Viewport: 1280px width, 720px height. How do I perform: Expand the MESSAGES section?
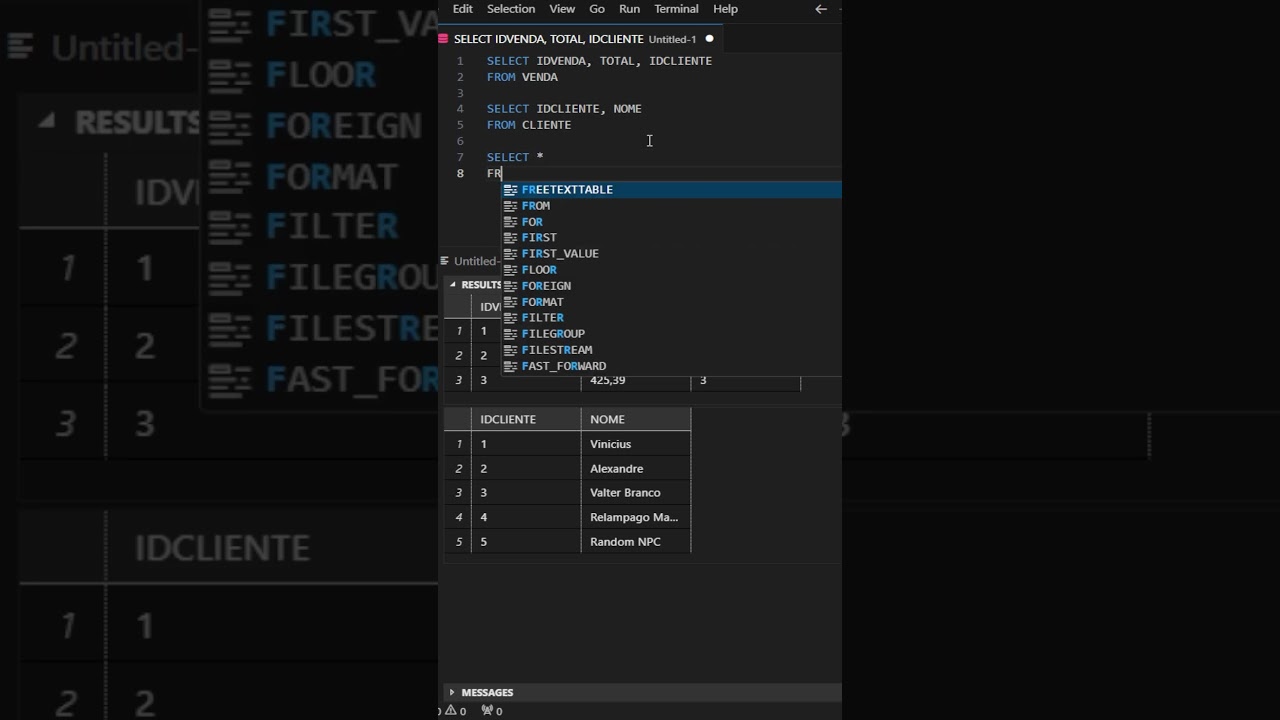[x=452, y=692]
